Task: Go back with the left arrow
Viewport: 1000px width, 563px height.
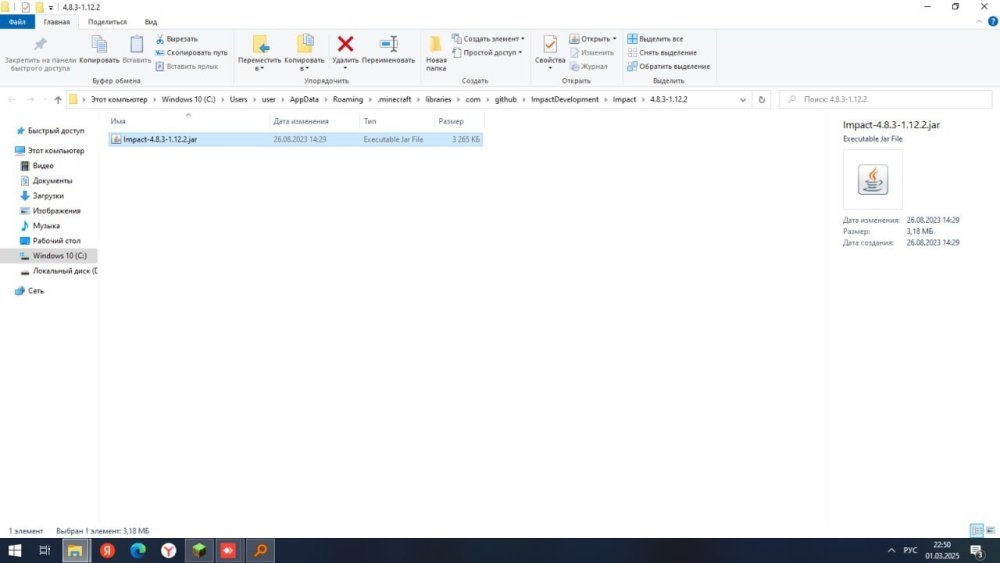Action: (11, 99)
